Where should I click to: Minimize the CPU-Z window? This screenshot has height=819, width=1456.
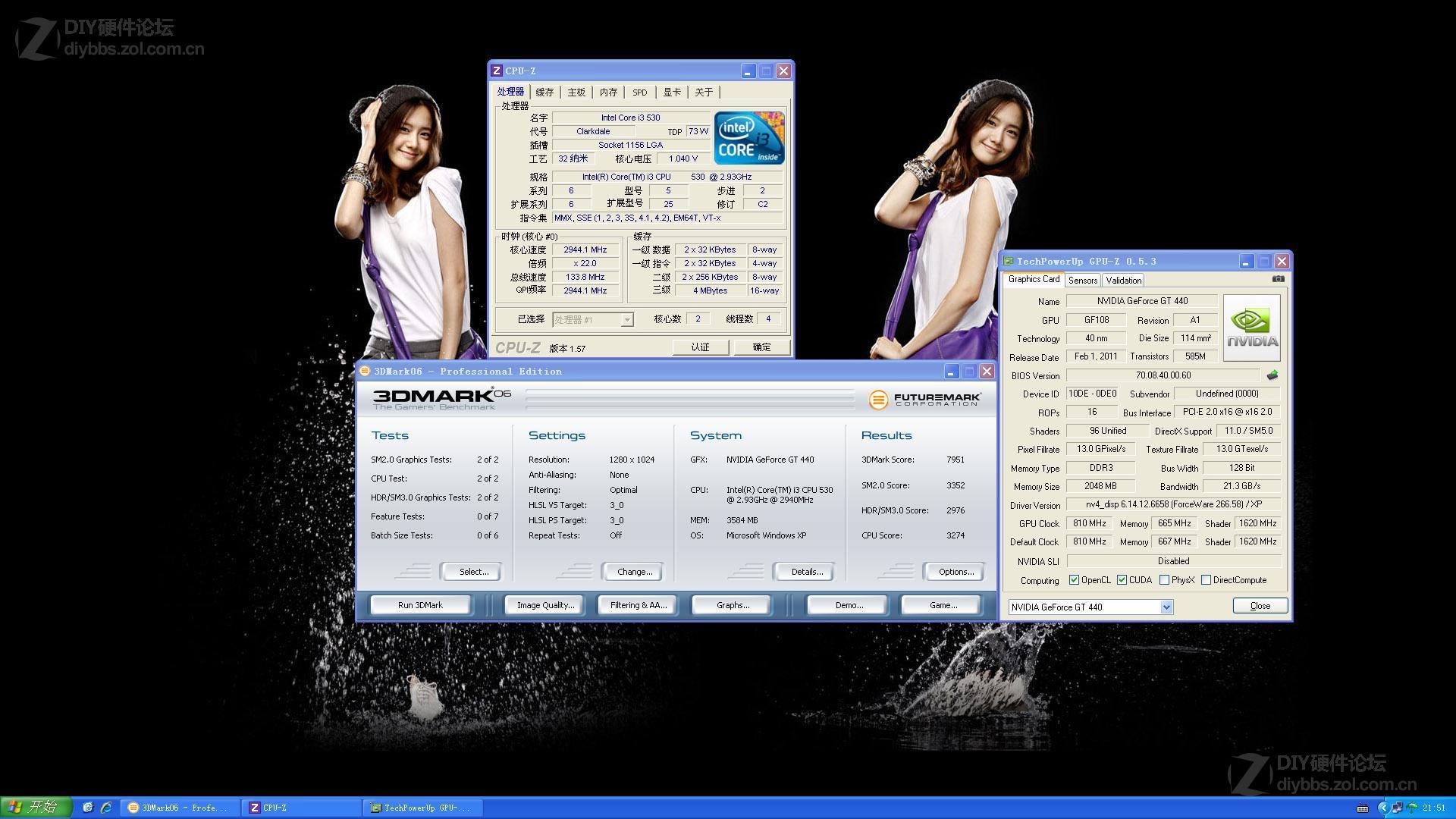748,71
